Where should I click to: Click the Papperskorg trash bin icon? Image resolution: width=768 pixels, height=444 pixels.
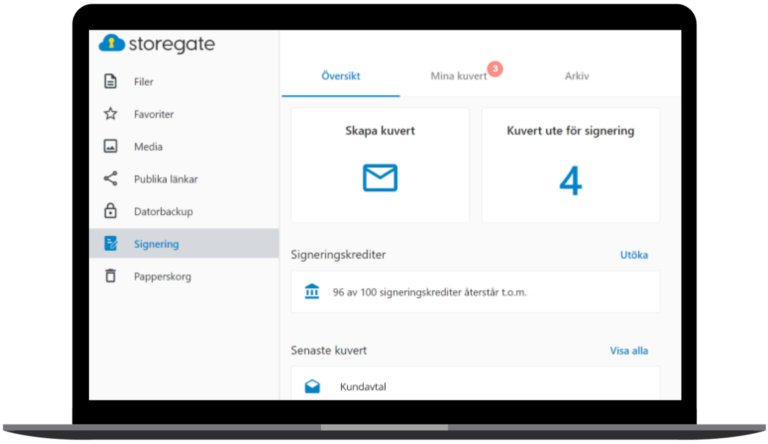click(x=111, y=275)
